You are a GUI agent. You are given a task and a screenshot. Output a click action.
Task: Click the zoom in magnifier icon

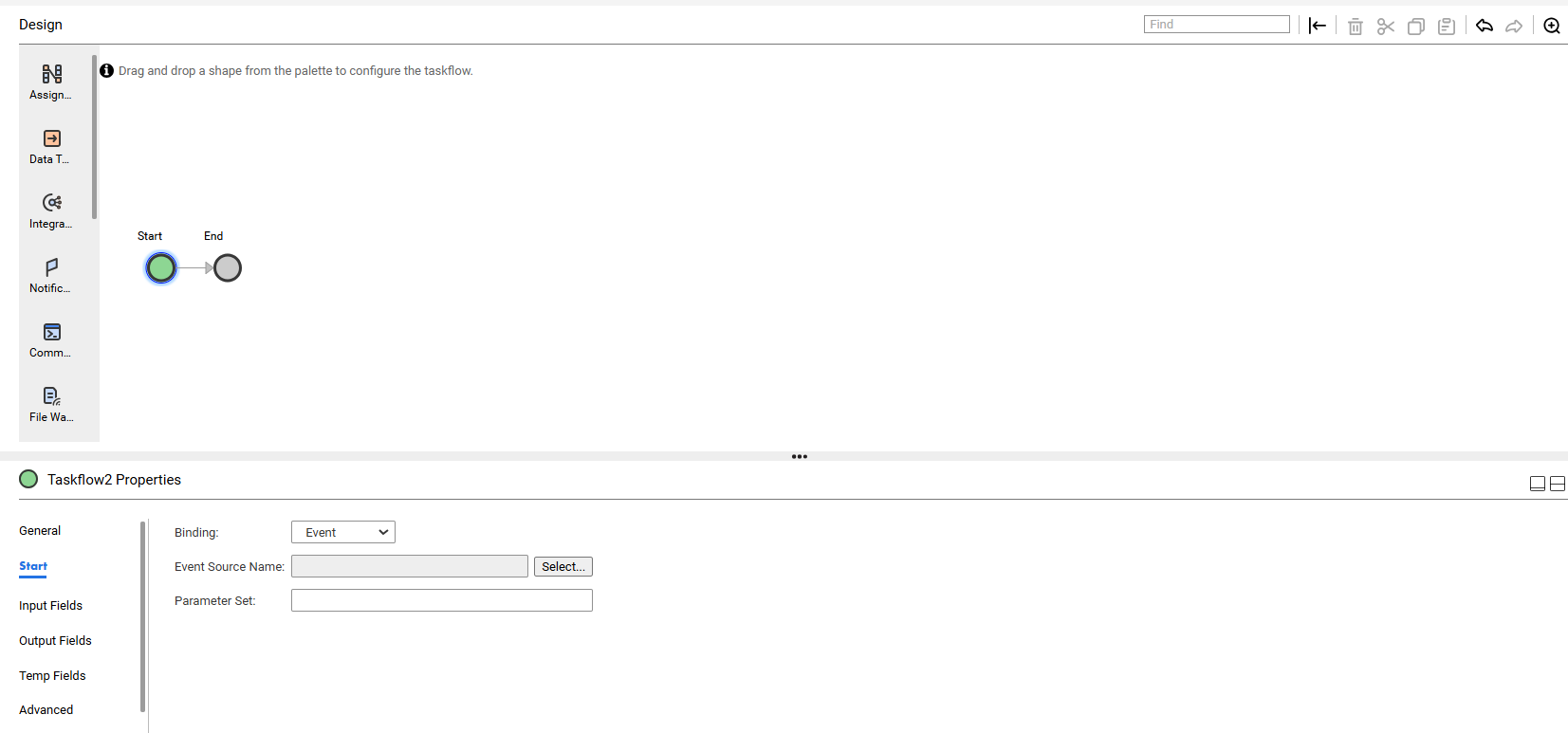click(x=1552, y=26)
